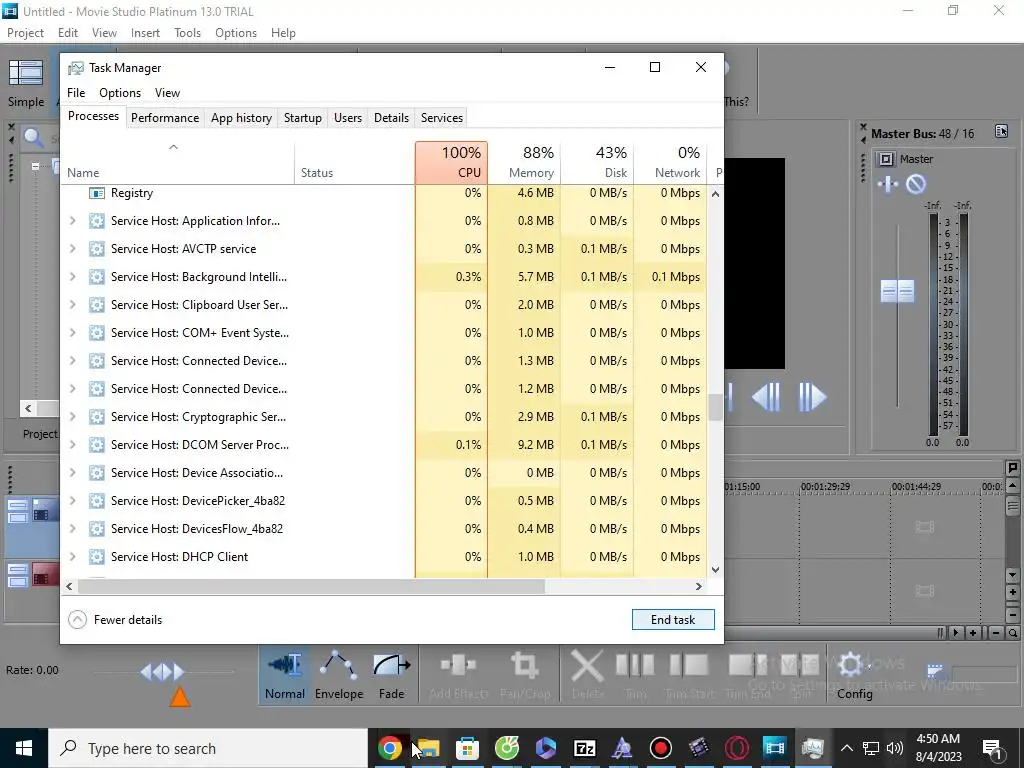1024x768 pixels.
Task: Expand Service Host: Application Information row
Action: click(72, 221)
